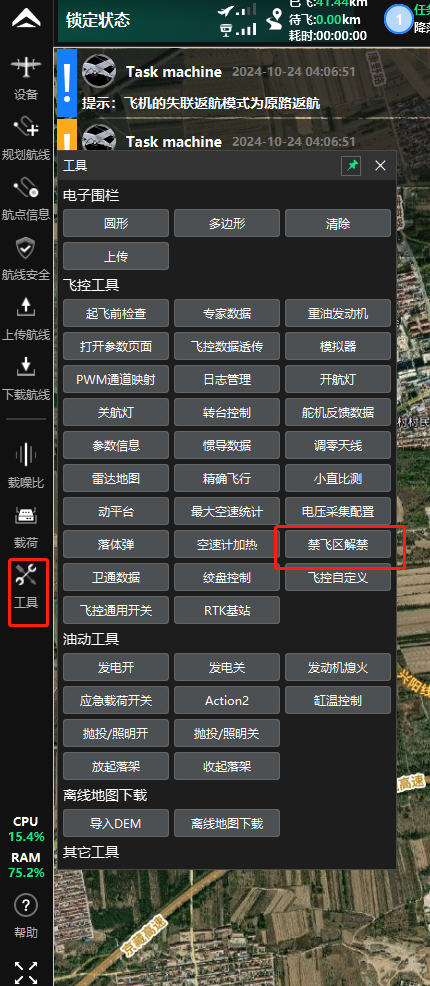Select 圆形 circular geofence button

[116, 223]
